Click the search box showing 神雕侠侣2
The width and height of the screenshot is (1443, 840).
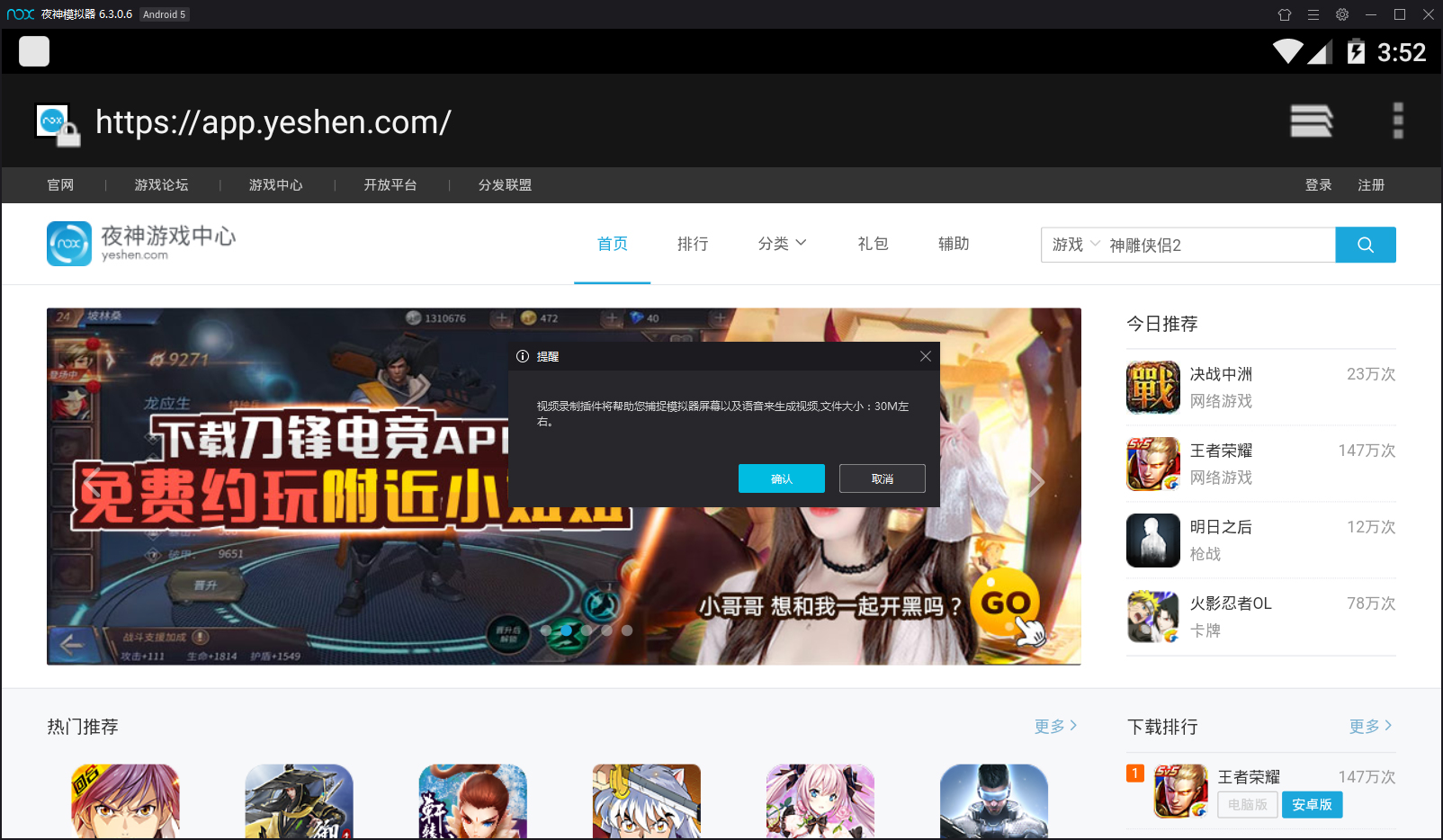tap(1219, 245)
